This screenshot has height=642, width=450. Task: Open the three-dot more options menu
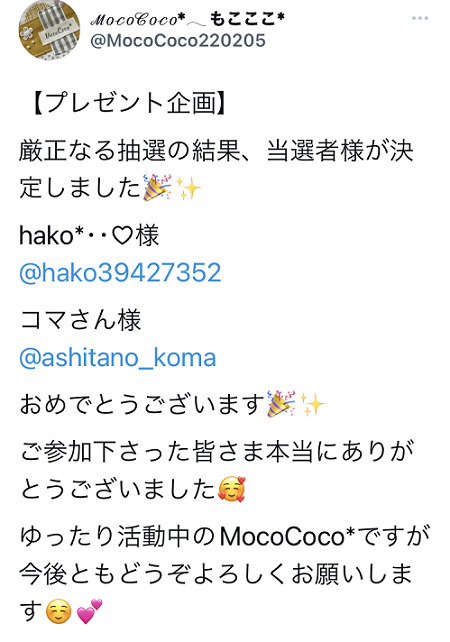click(x=420, y=18)
